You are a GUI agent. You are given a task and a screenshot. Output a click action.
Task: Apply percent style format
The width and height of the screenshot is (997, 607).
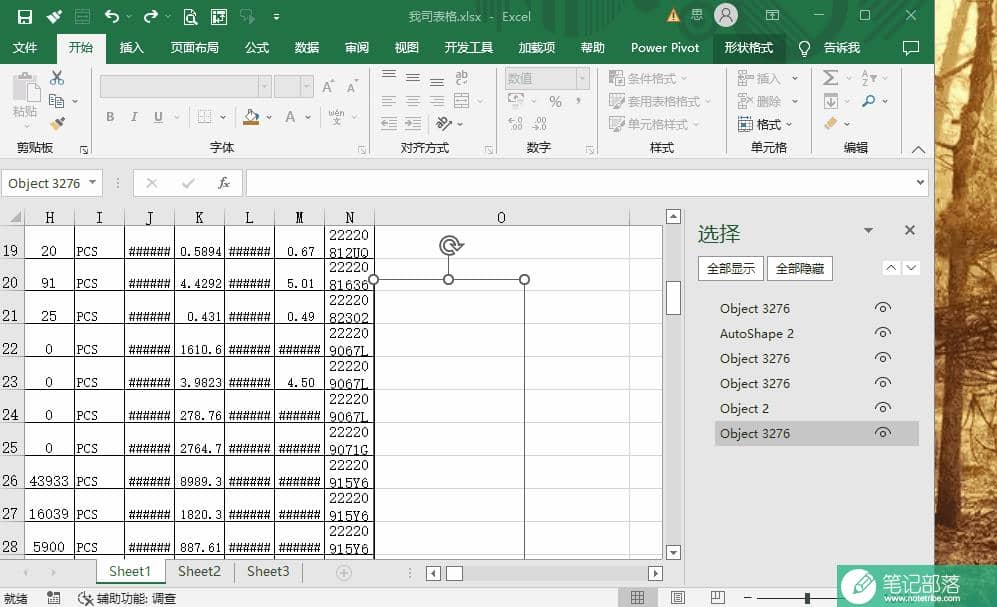555,101
